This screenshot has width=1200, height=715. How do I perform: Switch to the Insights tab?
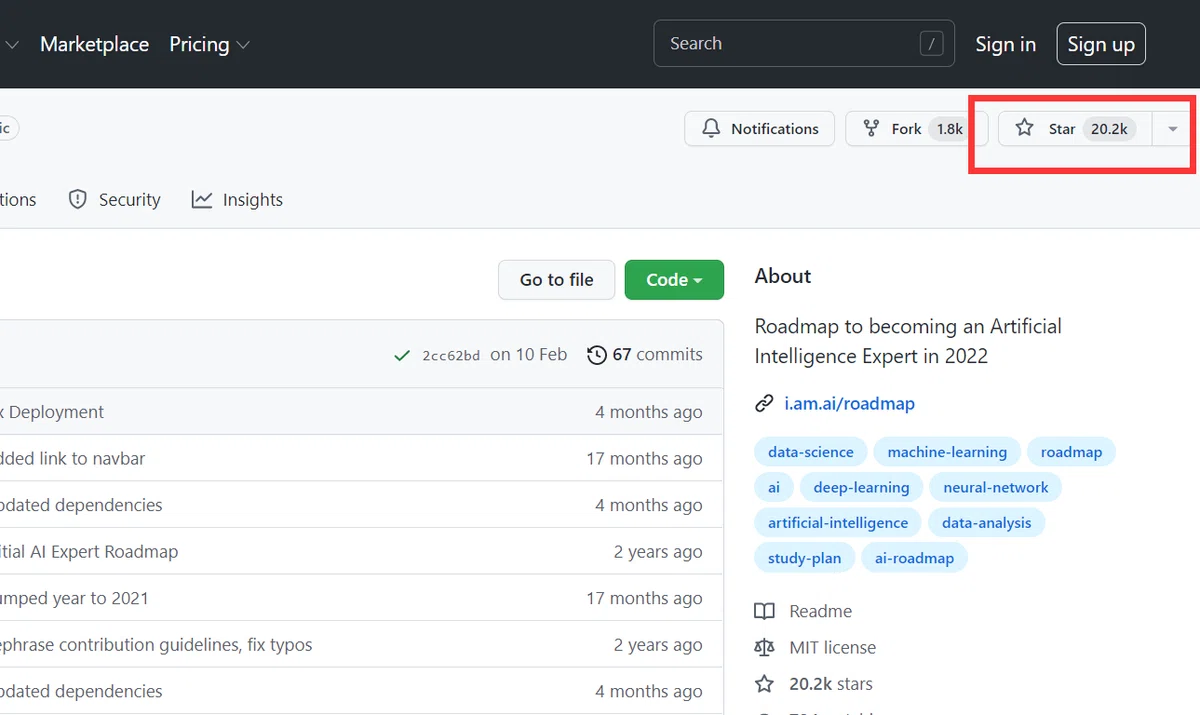point(237,200)
